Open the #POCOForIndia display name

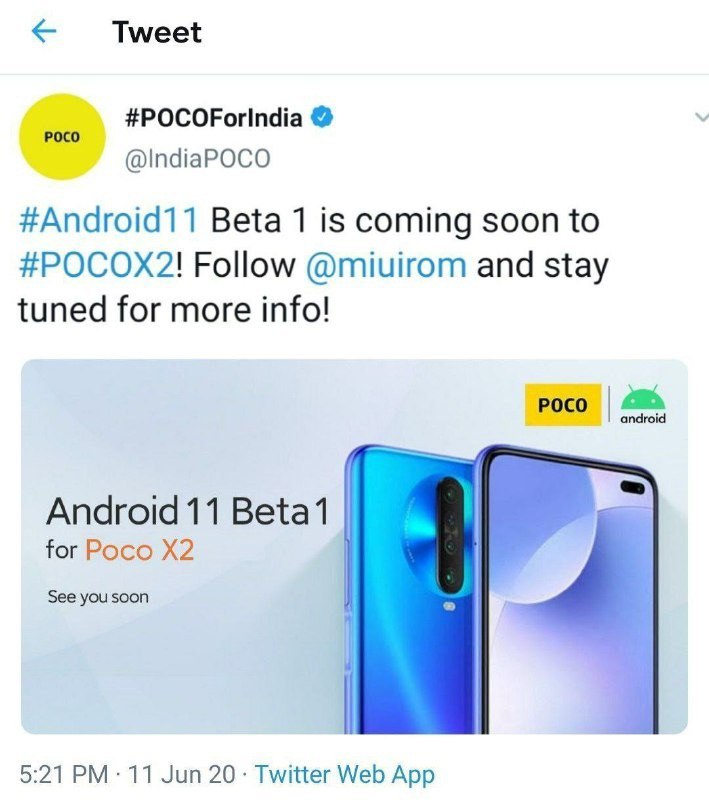coord(214,118)
